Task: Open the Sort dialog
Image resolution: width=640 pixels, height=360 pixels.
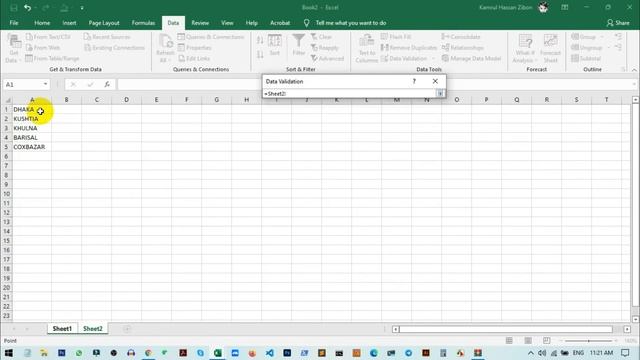Action: point(275,45)
